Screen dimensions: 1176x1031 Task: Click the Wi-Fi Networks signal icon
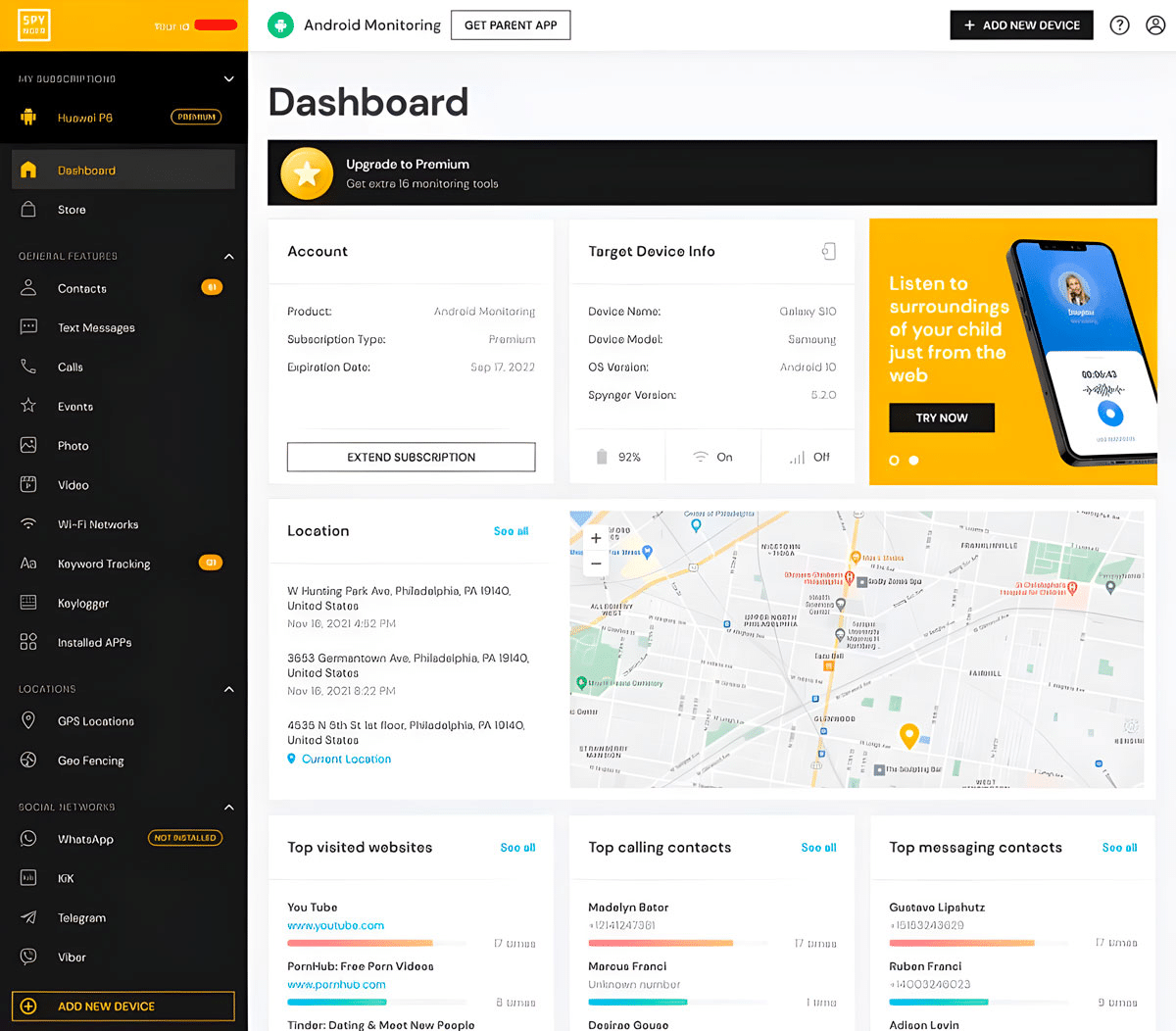pos(28,524)
